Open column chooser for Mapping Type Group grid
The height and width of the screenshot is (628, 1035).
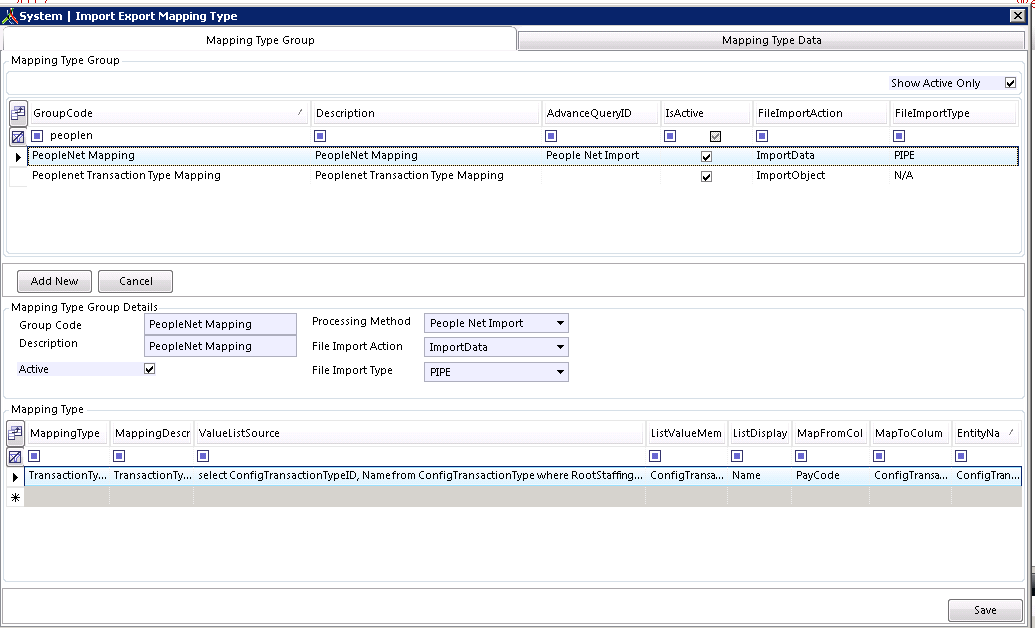[x=18, y=113]
